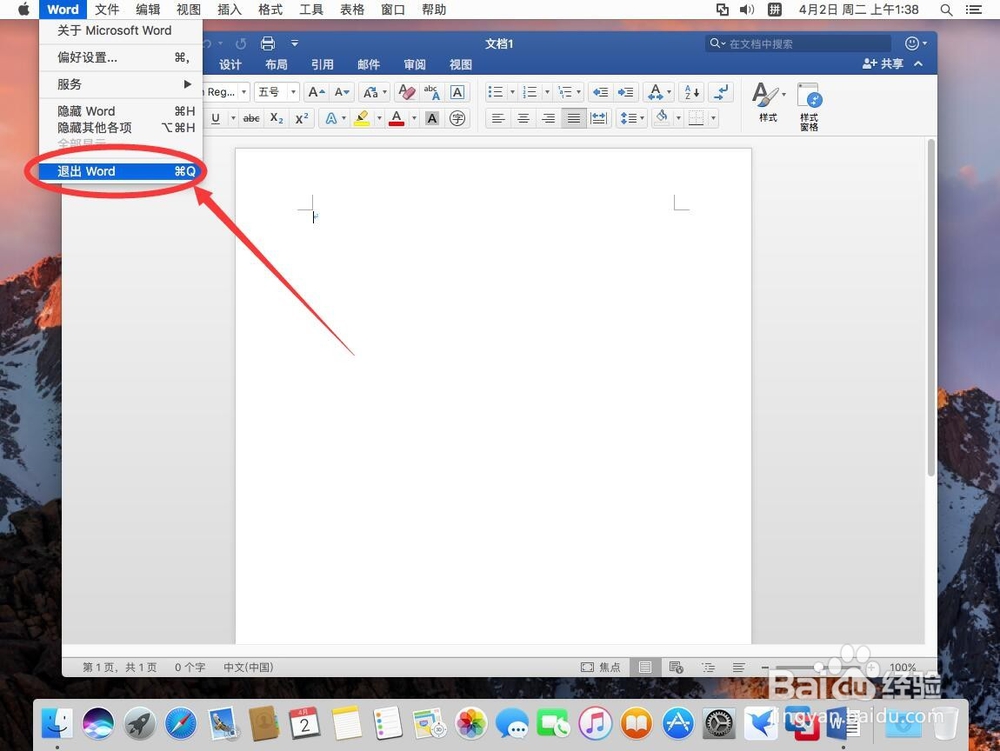Click the character border boxed-A icon
1000x751 pixels.
click(457, 92)
